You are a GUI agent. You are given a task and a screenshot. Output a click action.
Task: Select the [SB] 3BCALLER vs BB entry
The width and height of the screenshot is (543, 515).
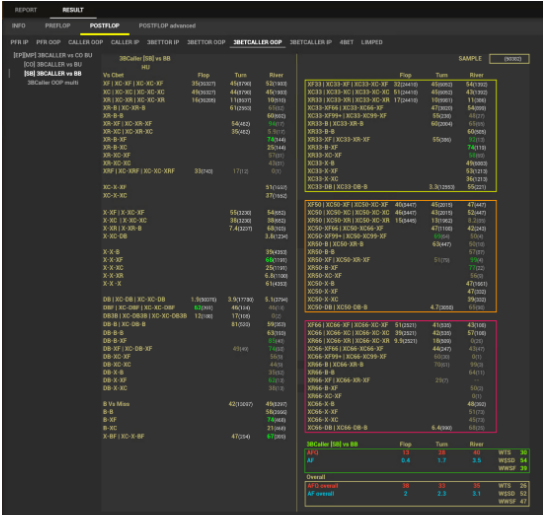[x=53, y=73]
